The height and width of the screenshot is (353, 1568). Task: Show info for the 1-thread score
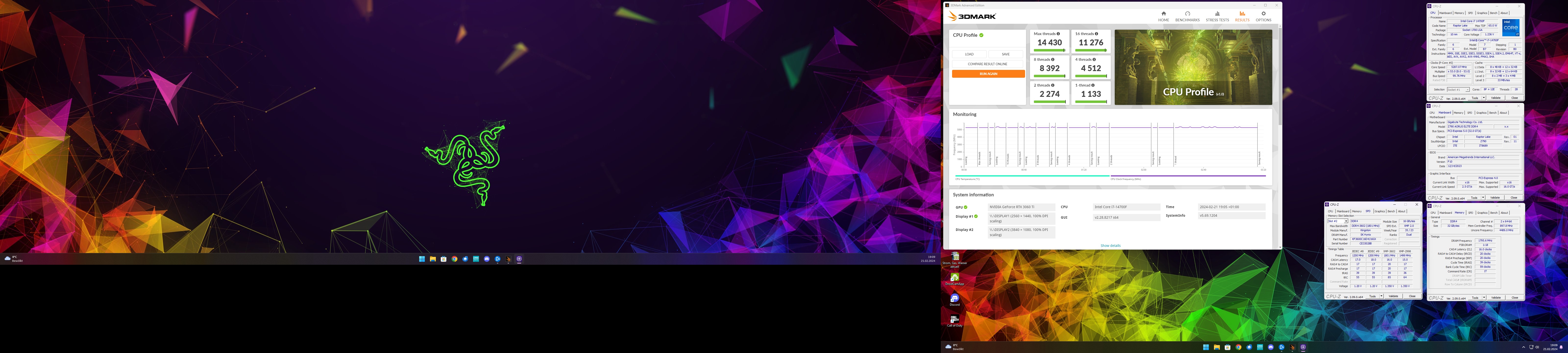1093,85
